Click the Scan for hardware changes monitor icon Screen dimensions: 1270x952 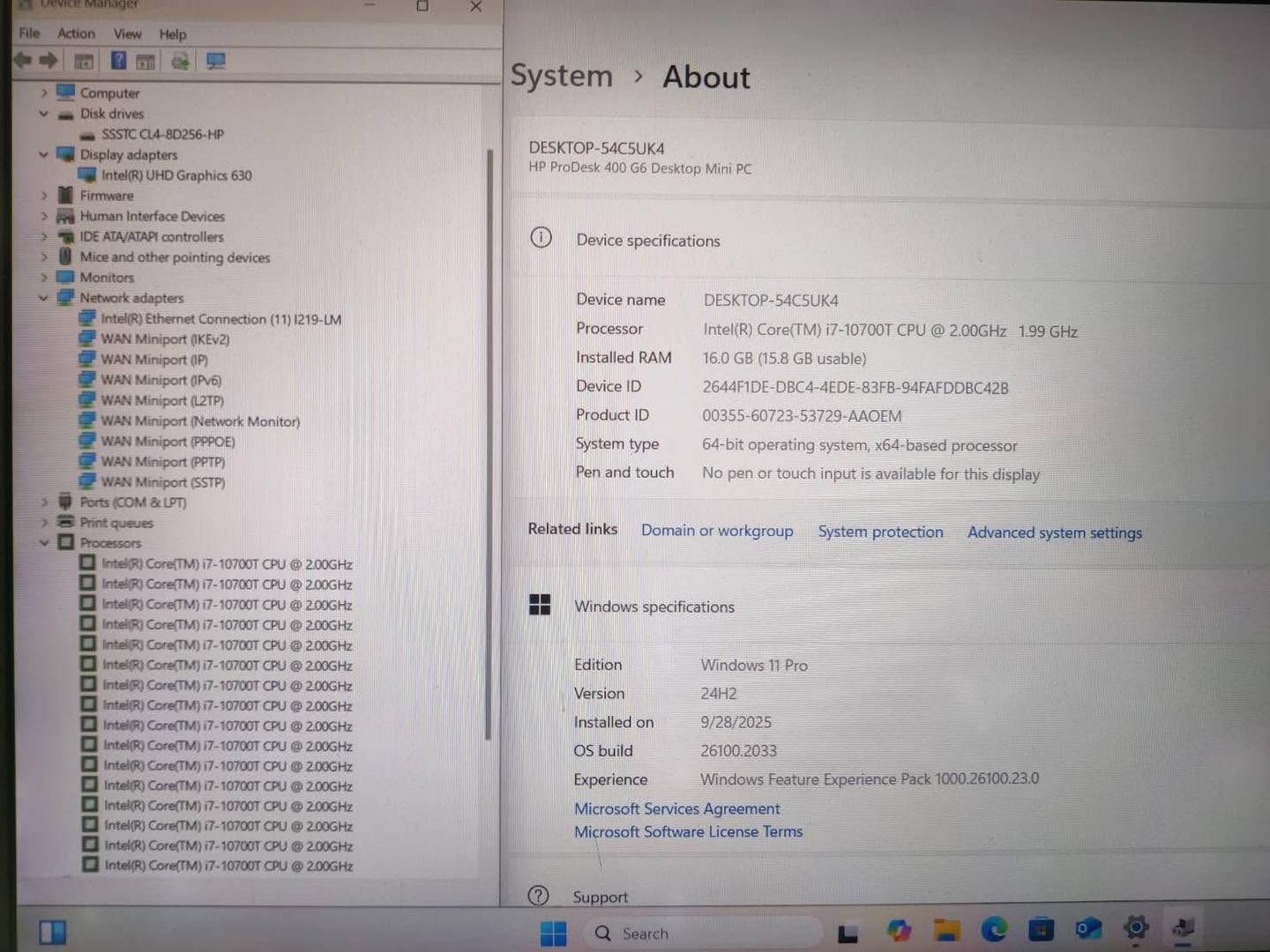[x=215, y=61]
